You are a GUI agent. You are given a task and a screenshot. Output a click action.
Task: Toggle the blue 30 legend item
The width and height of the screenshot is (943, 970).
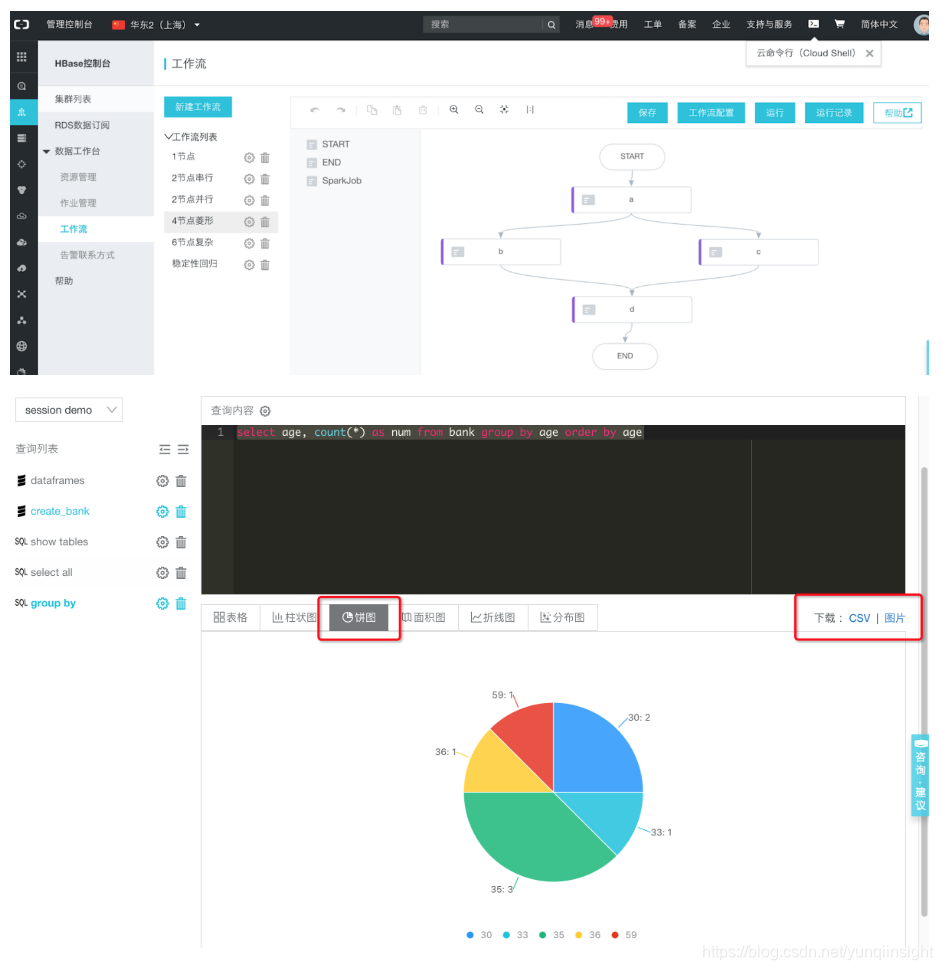point(480,935)
